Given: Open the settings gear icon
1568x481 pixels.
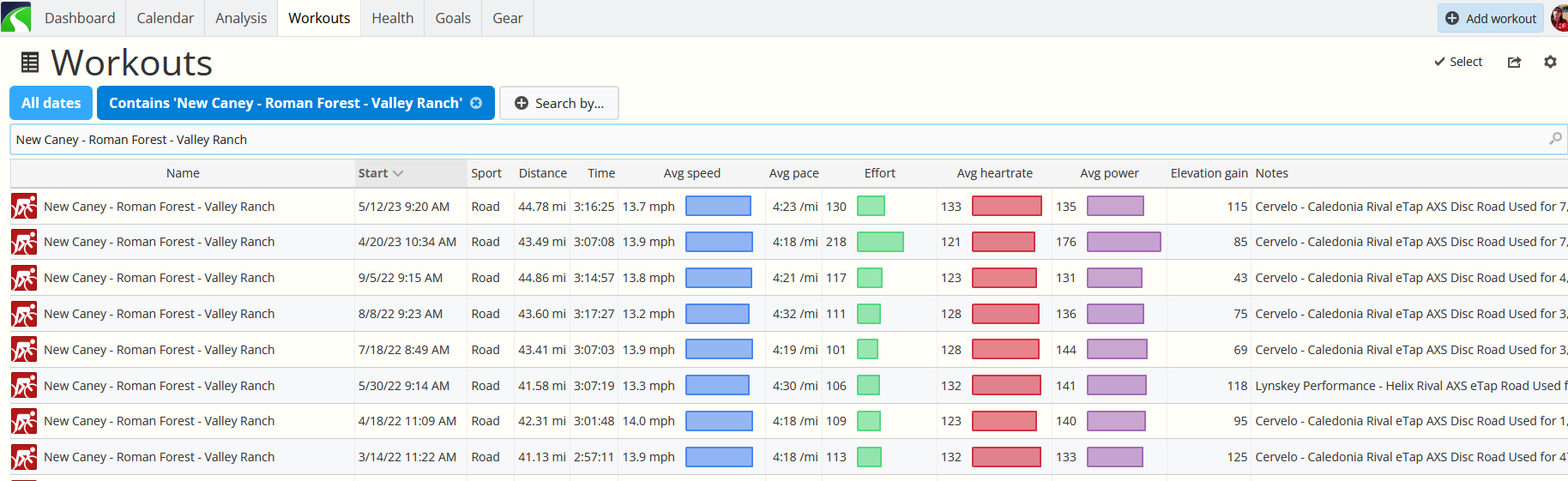Looking at the screenshot, I should point(1549,62).
